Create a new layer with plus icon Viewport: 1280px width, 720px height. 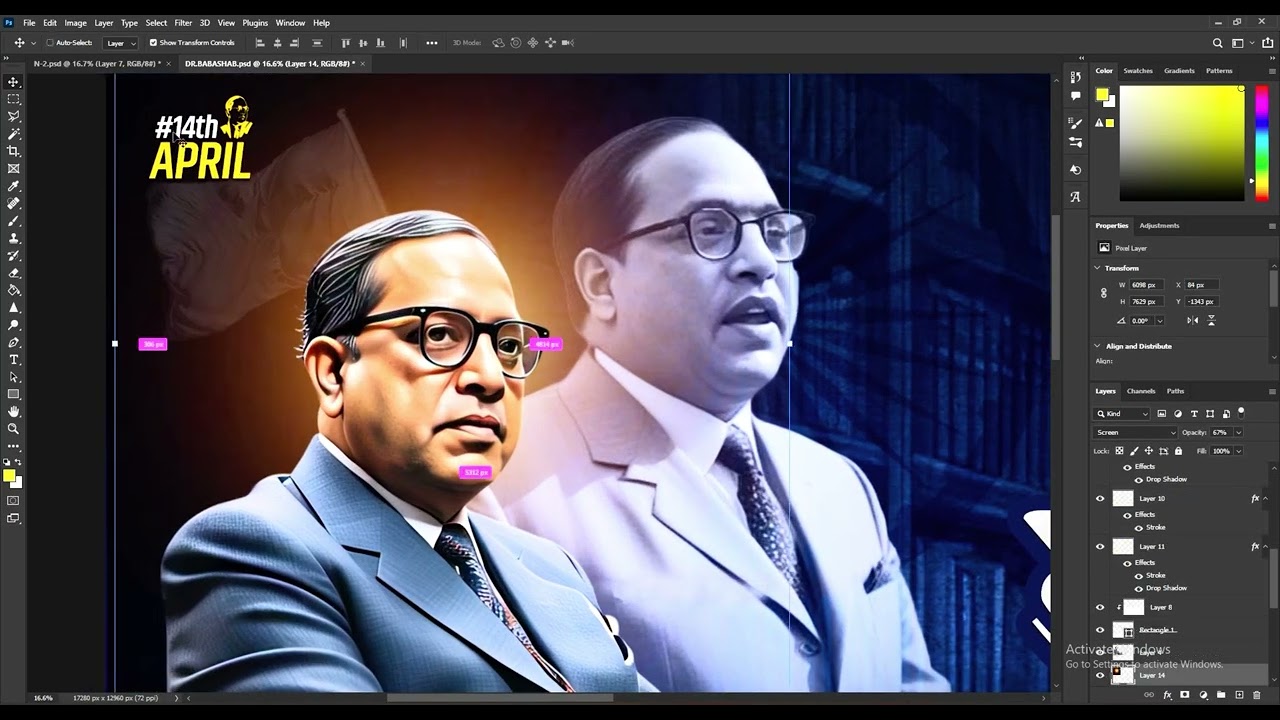tap(1239, 695)
